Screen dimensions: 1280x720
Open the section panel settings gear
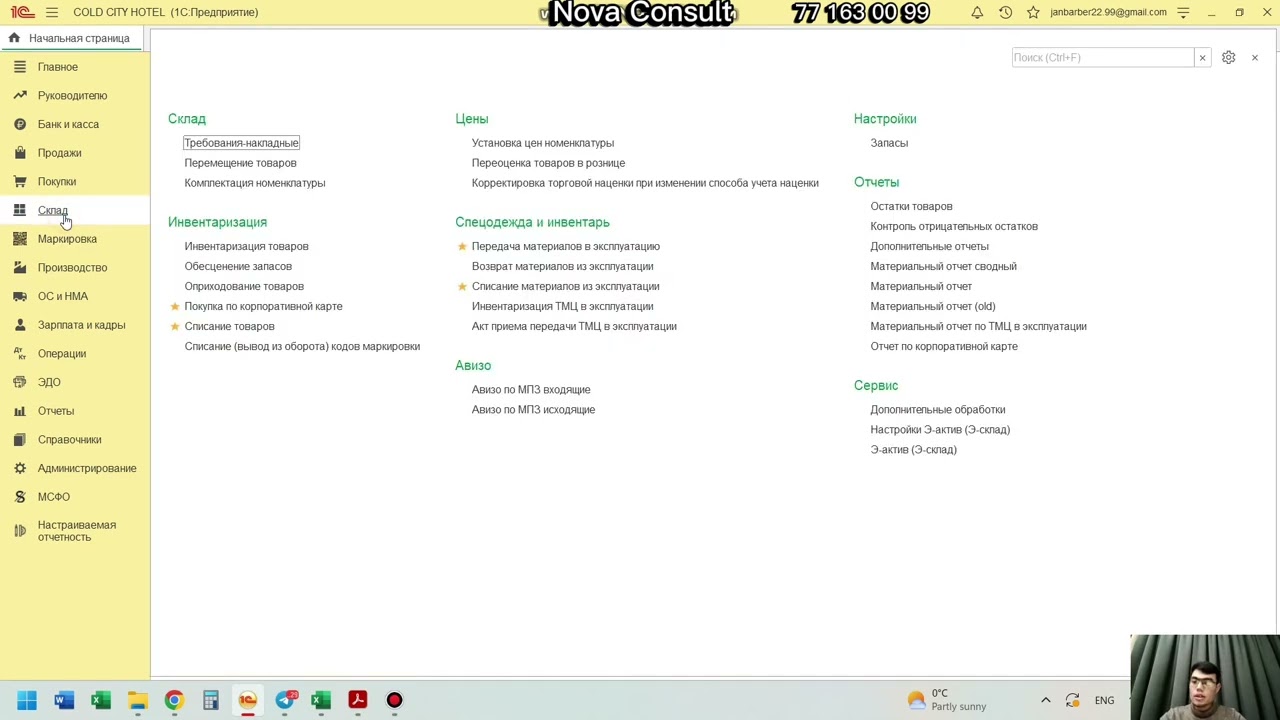pyautogui.click(x=1228, y=57)
